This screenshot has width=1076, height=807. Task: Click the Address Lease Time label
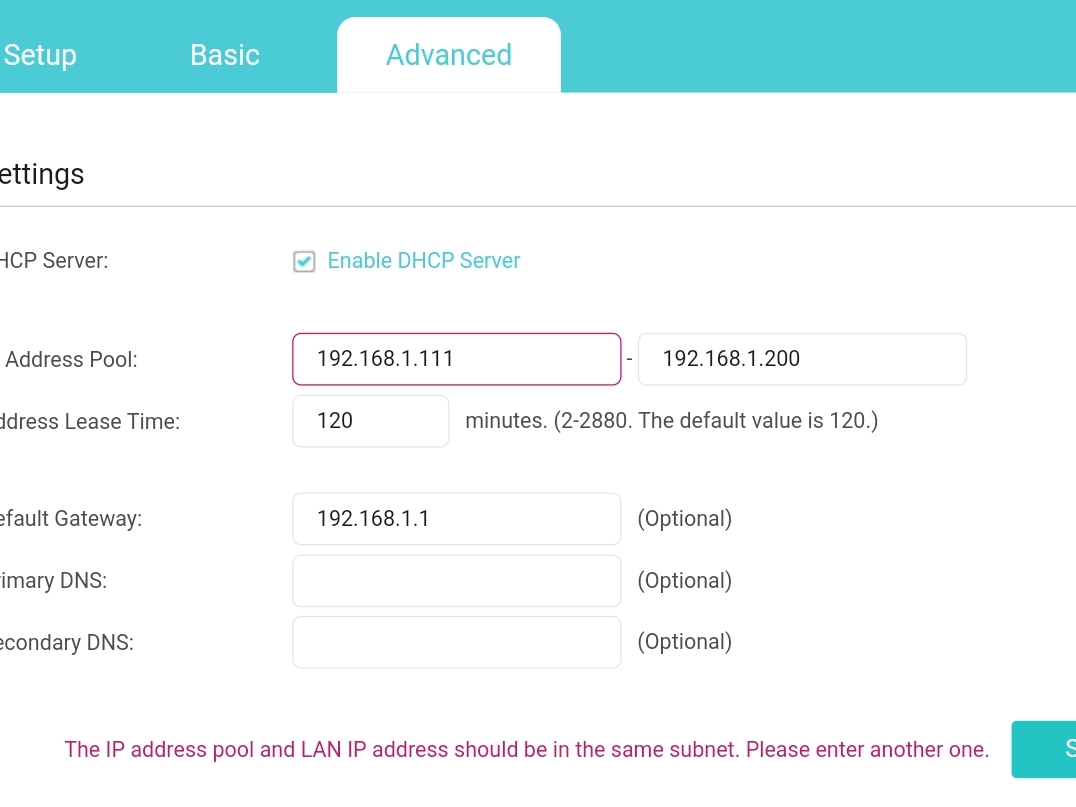[x=89, y=422]
